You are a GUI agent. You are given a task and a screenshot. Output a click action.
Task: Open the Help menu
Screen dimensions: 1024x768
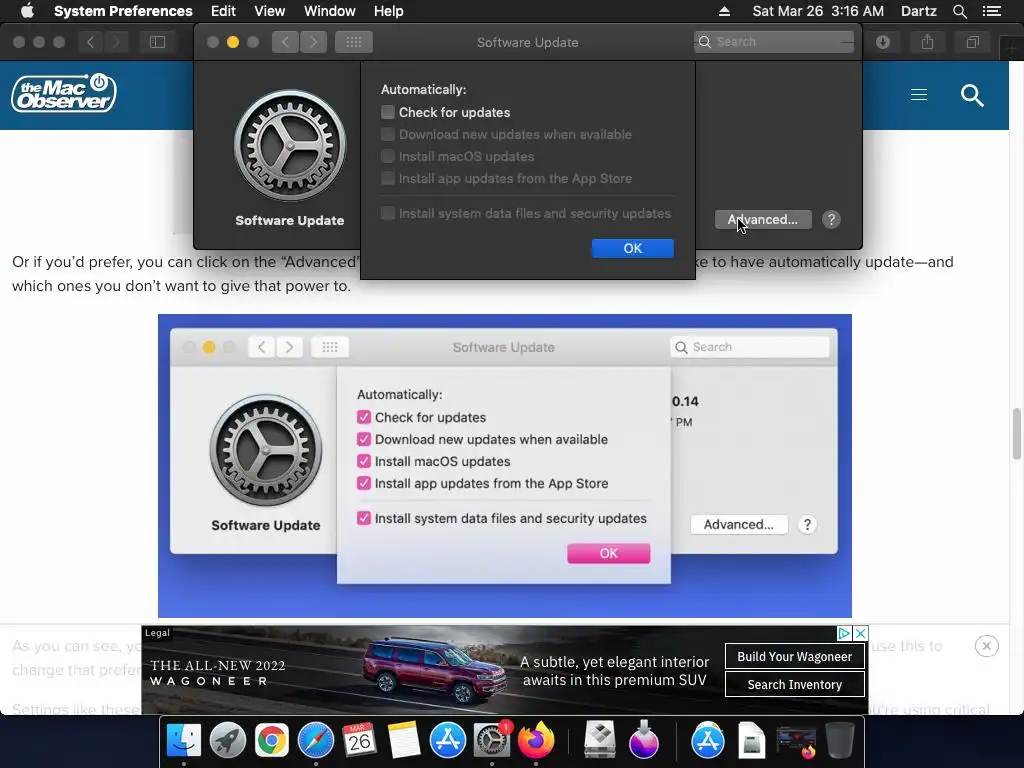coord(388,11)
